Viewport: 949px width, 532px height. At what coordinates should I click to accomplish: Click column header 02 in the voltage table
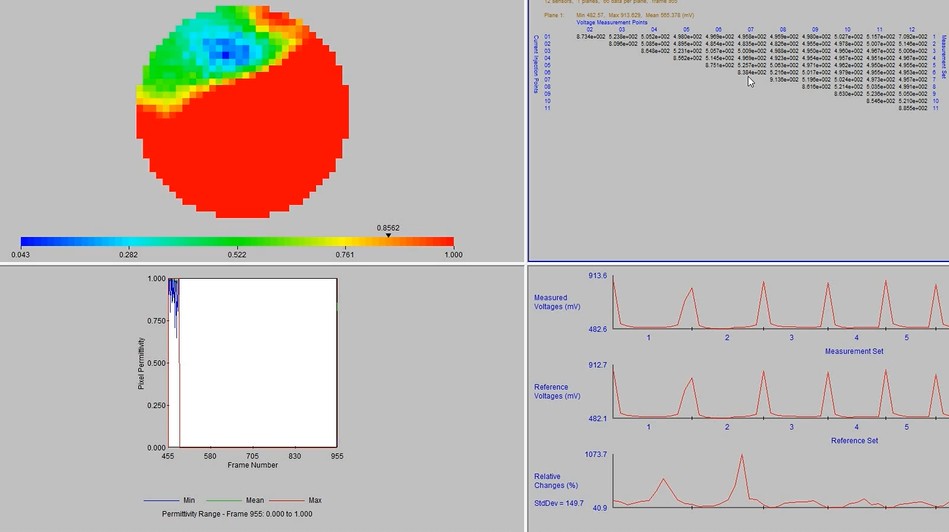[589, 30]
